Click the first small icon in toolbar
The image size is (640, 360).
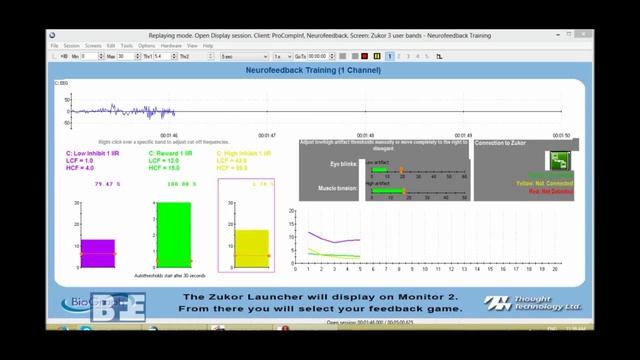coord(54,56)
